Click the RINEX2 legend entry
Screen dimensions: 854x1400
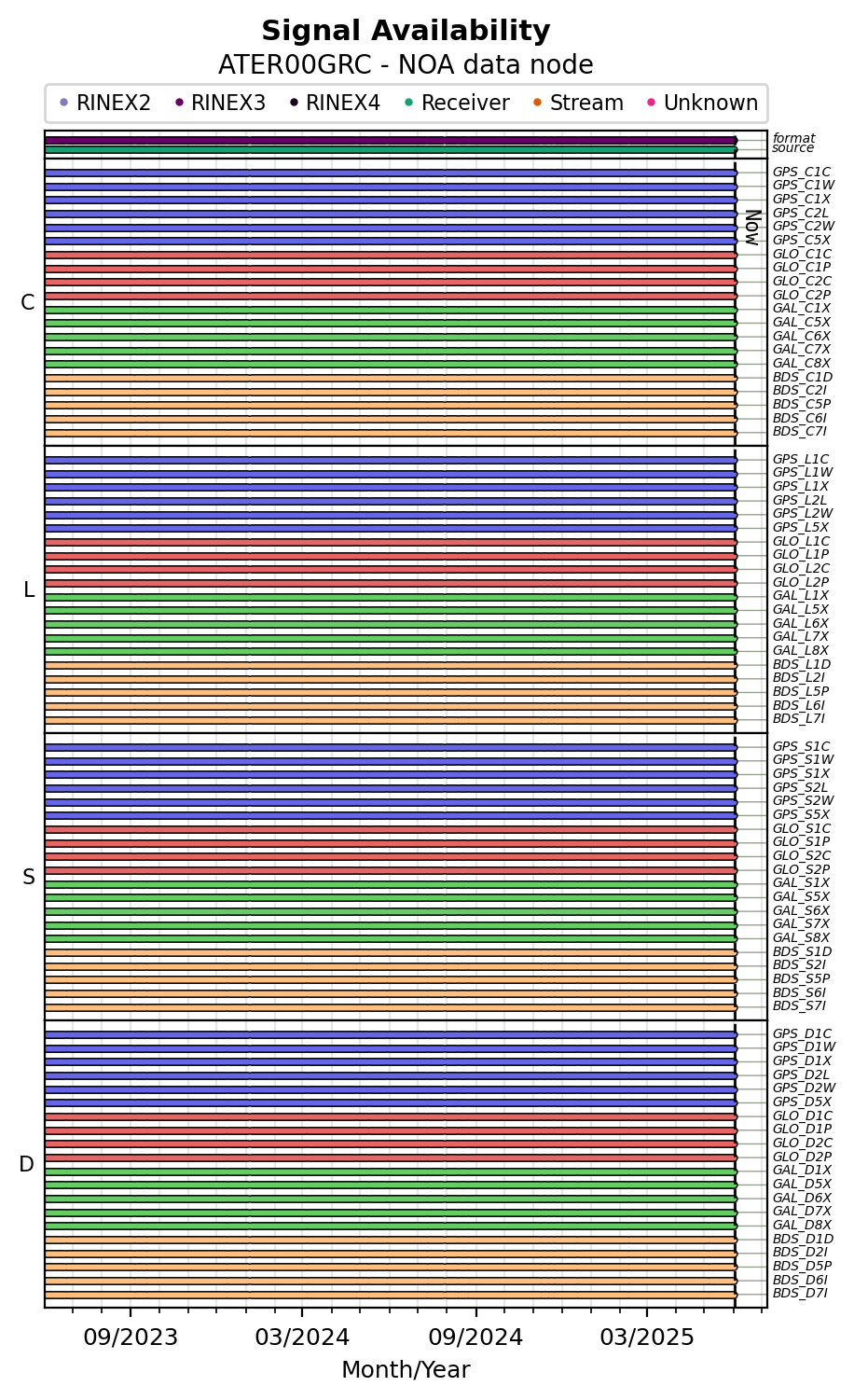tap(104, 104)
